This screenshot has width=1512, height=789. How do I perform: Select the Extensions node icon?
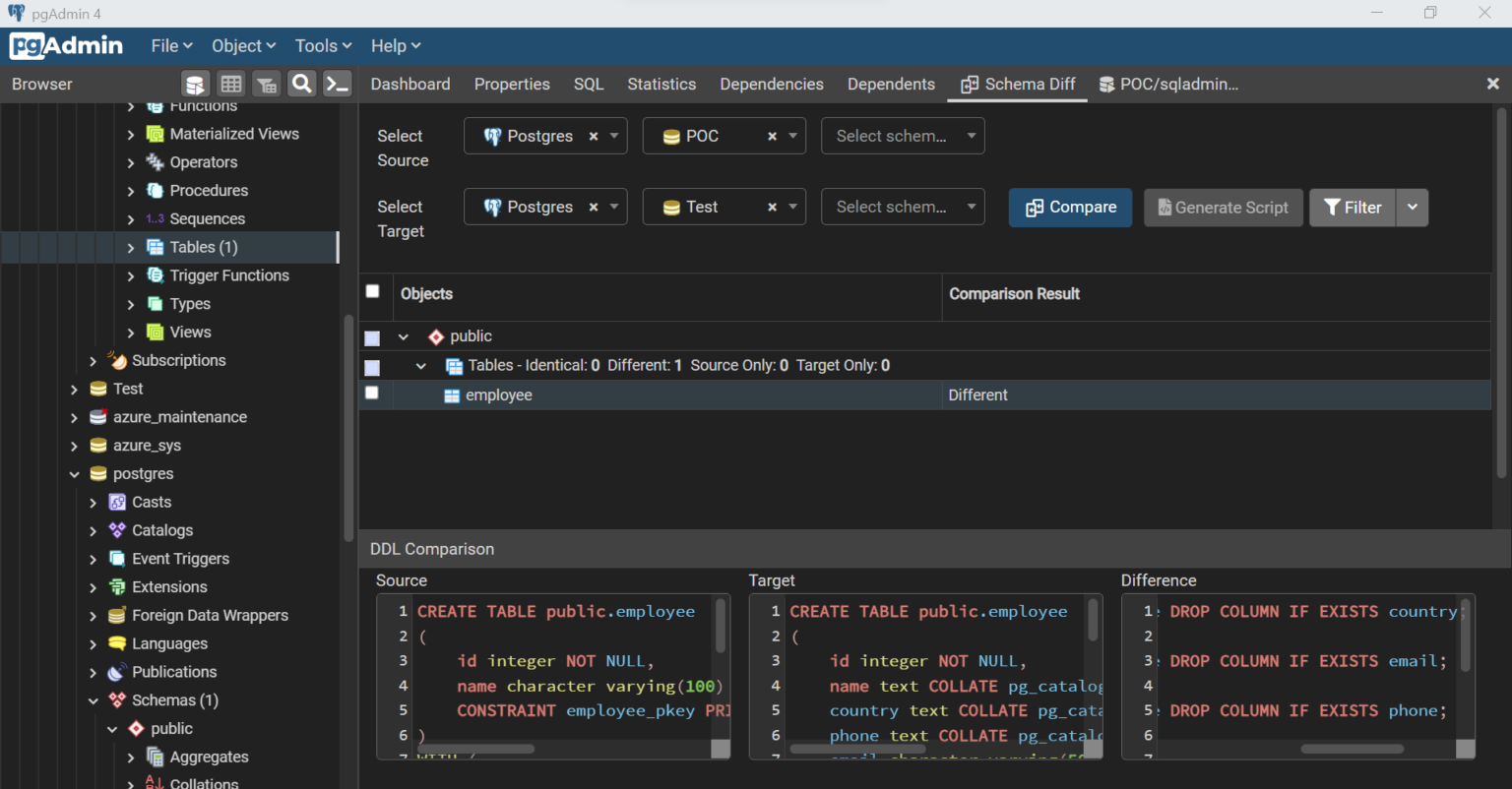tap(117, 587)
